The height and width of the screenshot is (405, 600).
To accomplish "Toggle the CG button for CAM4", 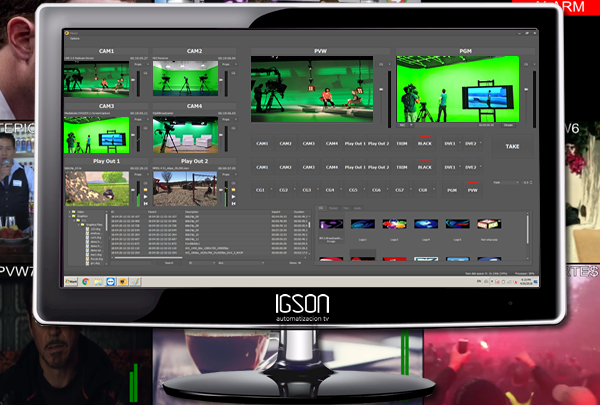I will [x=233, y=128].
